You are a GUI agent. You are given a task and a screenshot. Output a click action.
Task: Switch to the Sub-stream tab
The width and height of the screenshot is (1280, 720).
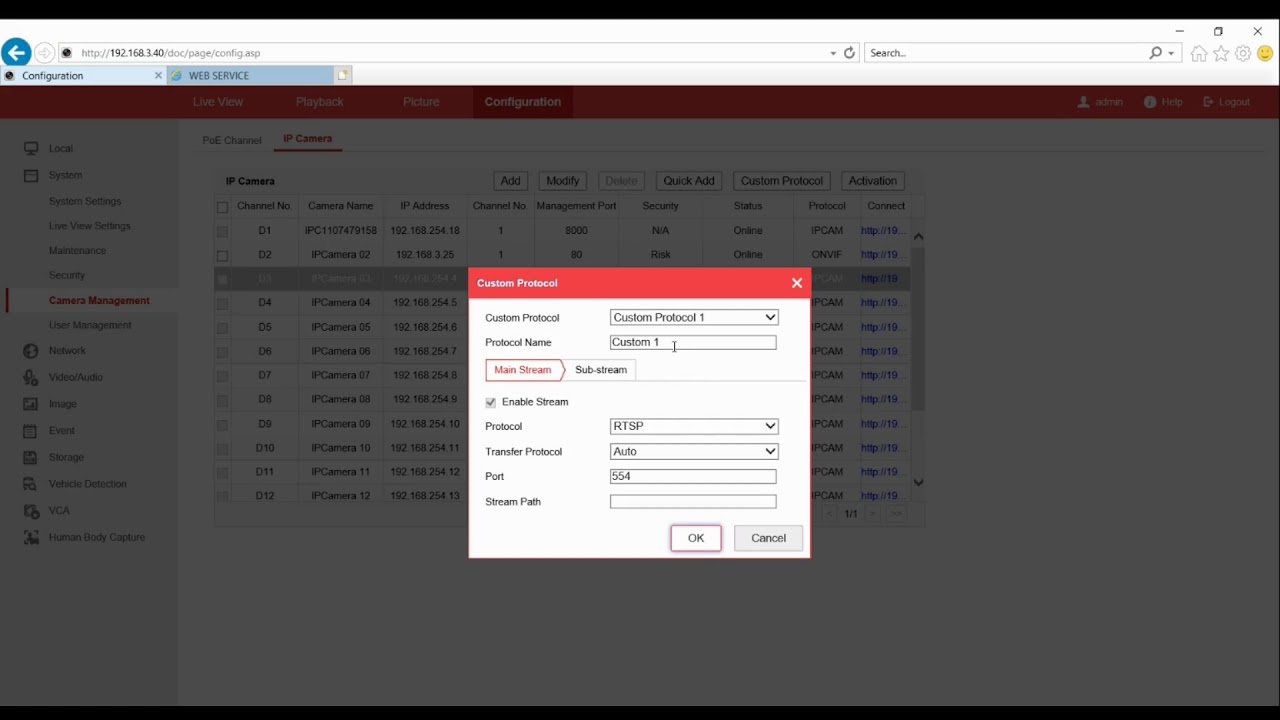[x=601, y=370]
